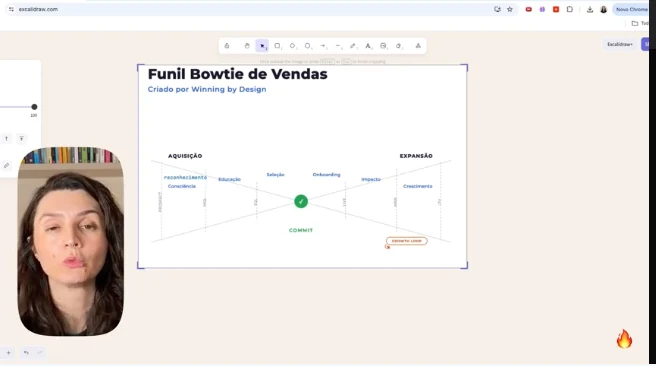Click the opacity slider handle

[x=34, y=107]
